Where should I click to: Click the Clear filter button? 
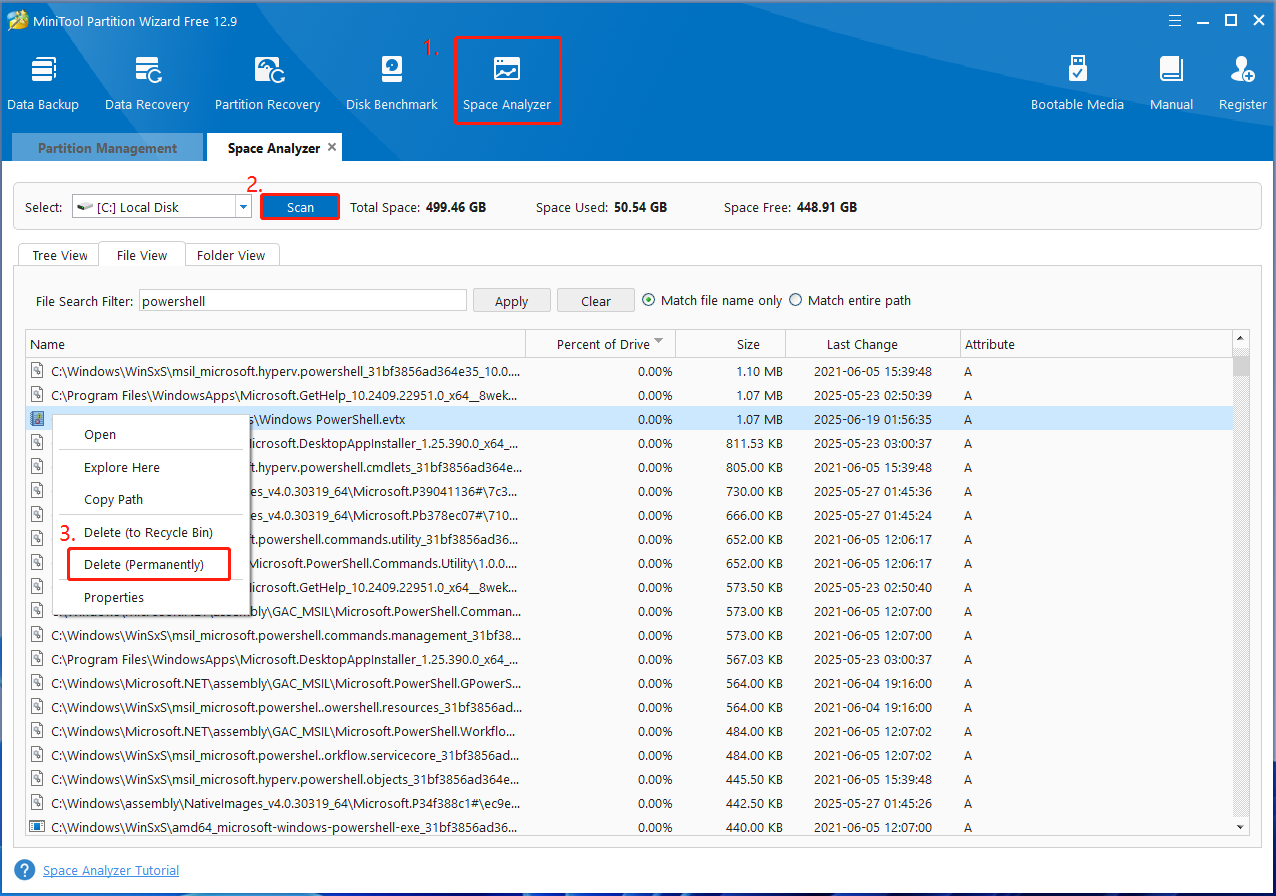pyautogui.click(x=596, y=301)
